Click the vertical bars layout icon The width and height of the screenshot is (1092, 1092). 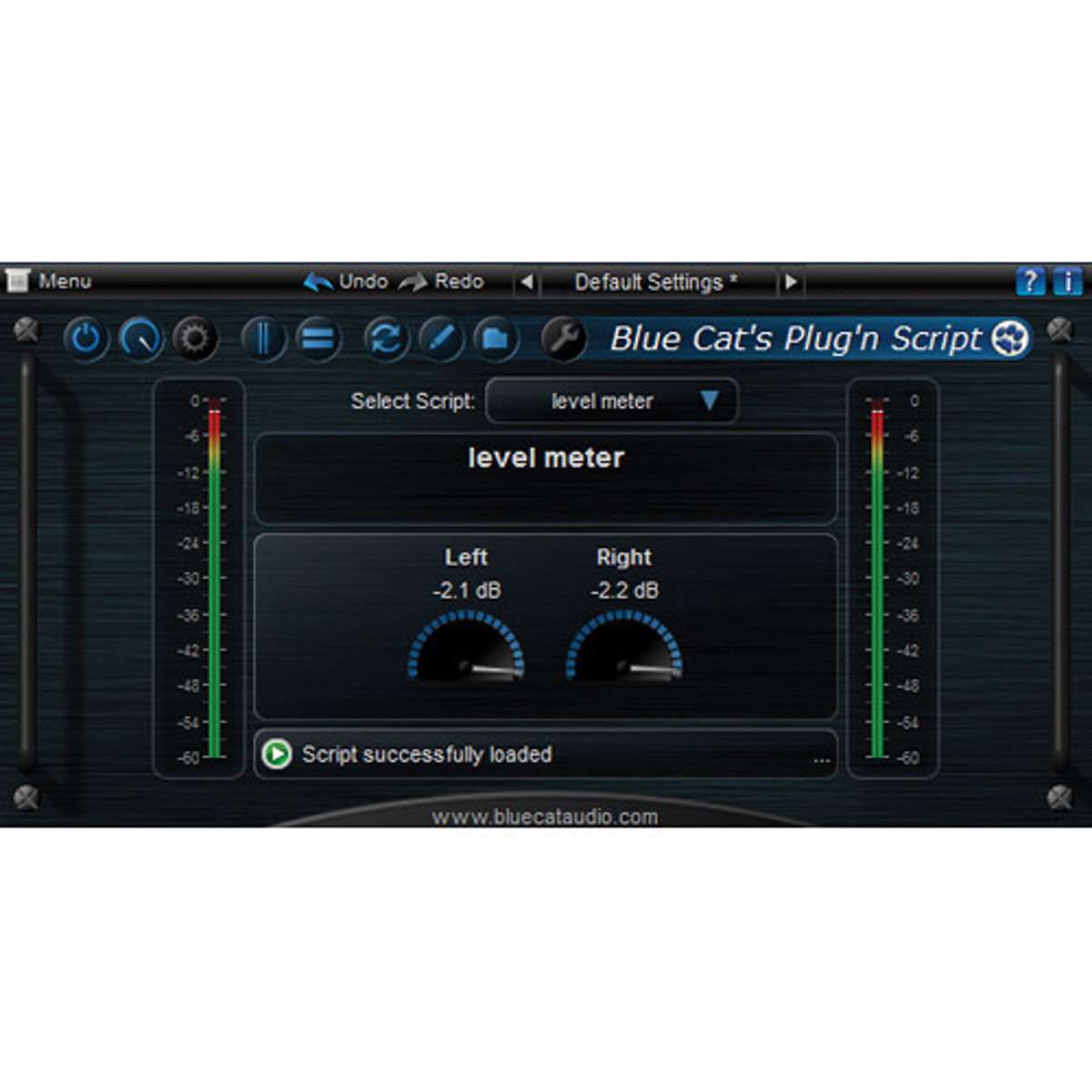(264, 339)
